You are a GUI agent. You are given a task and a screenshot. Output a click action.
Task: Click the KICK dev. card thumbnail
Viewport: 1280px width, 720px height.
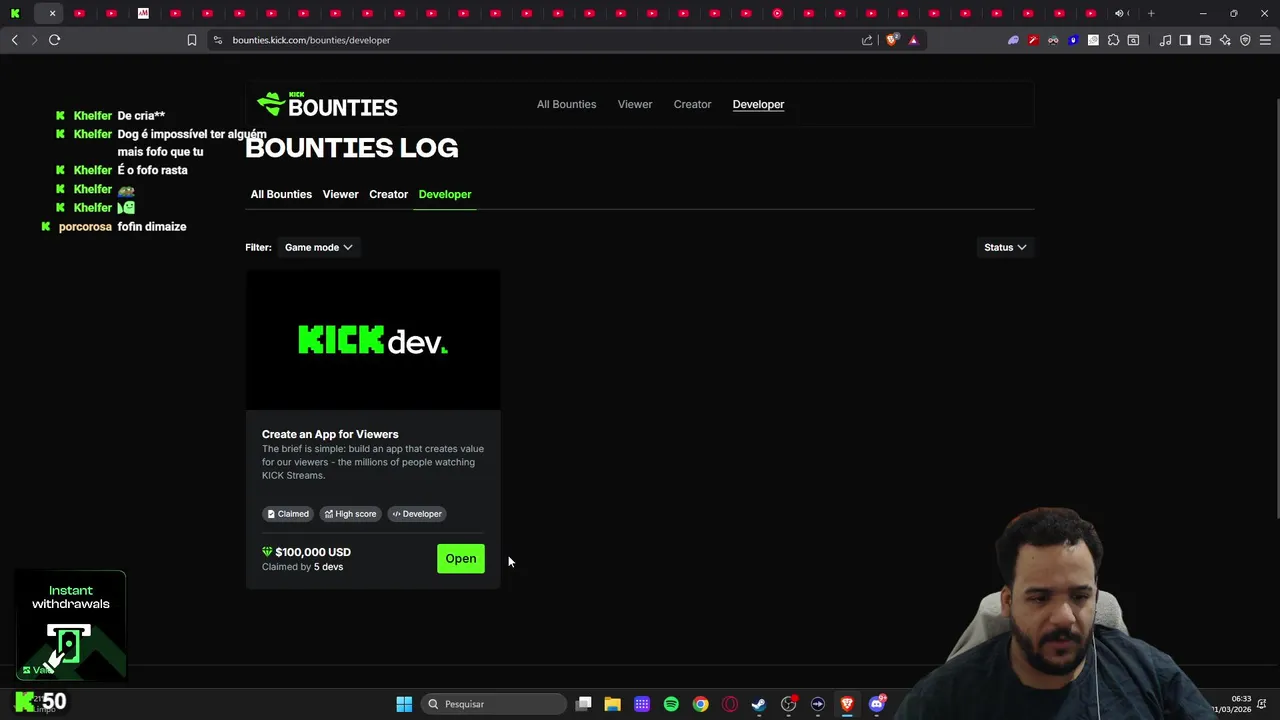[x=373, y=340]
